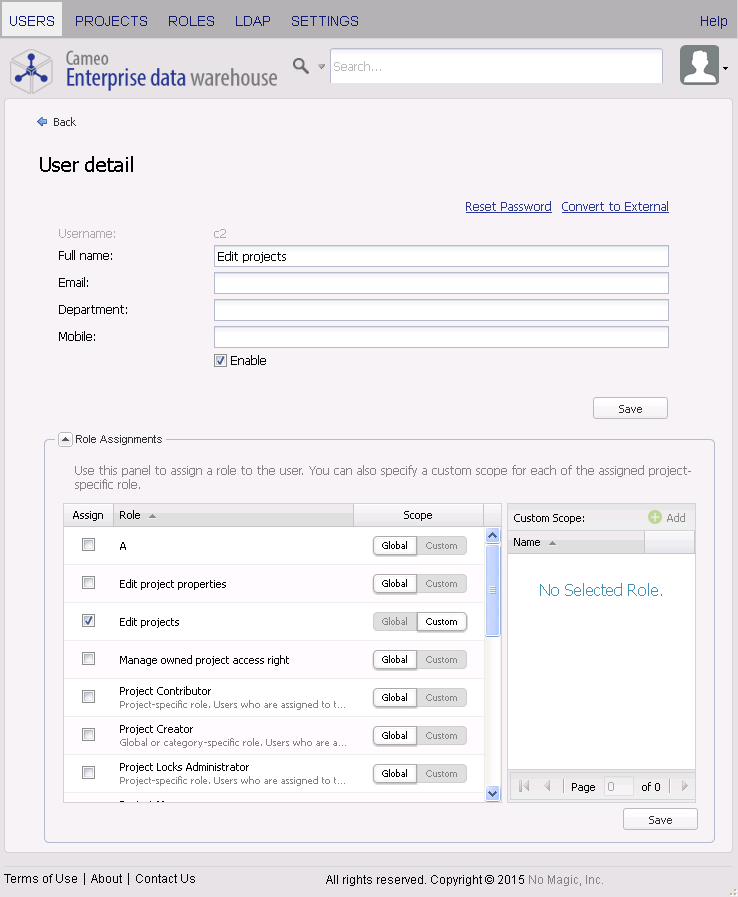Click the blue Back arrow icon
Screen dimensions: 738x897
(42, 122)
